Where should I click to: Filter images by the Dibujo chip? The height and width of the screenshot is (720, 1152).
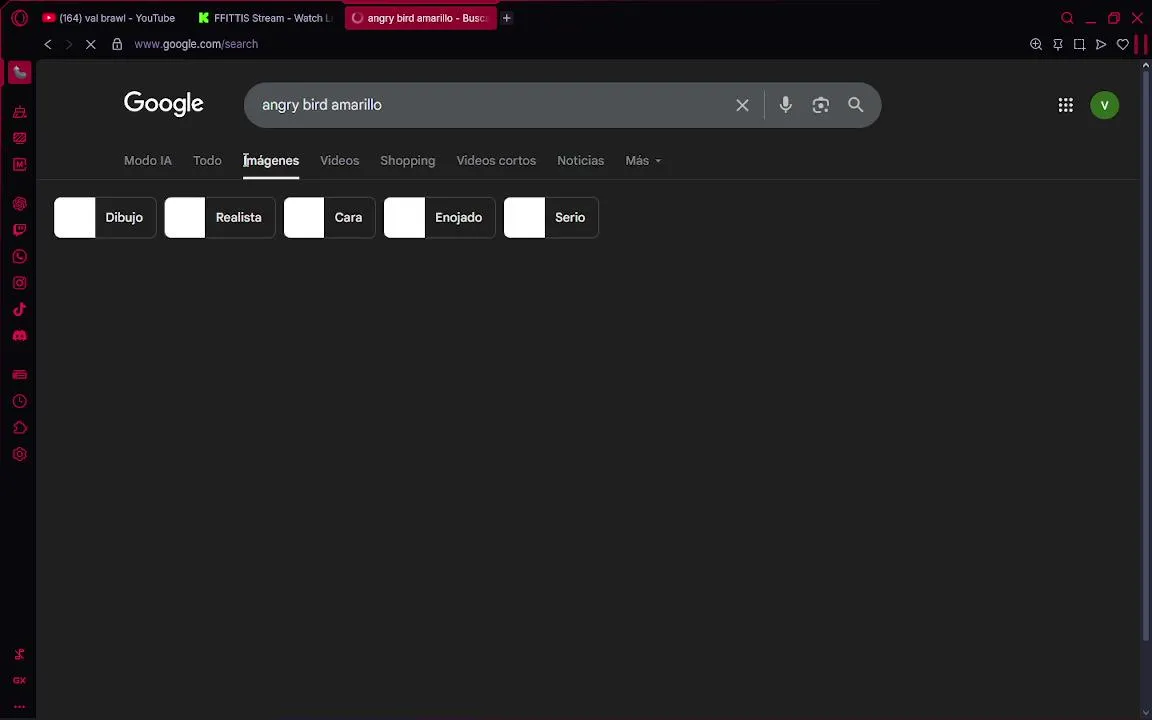105,217
